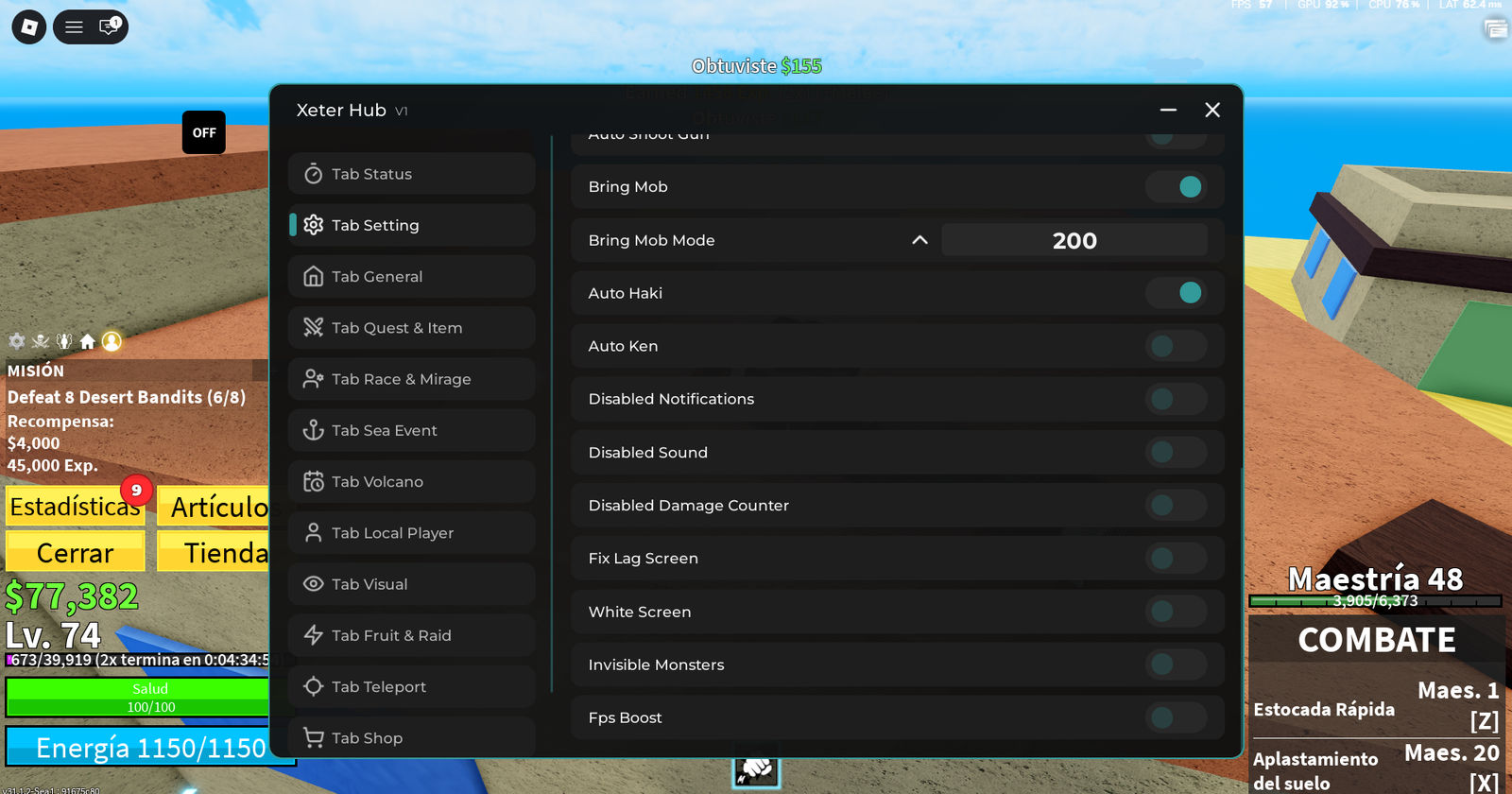Turn on Fix Lag Screen toggle

tap(1177, 559)
